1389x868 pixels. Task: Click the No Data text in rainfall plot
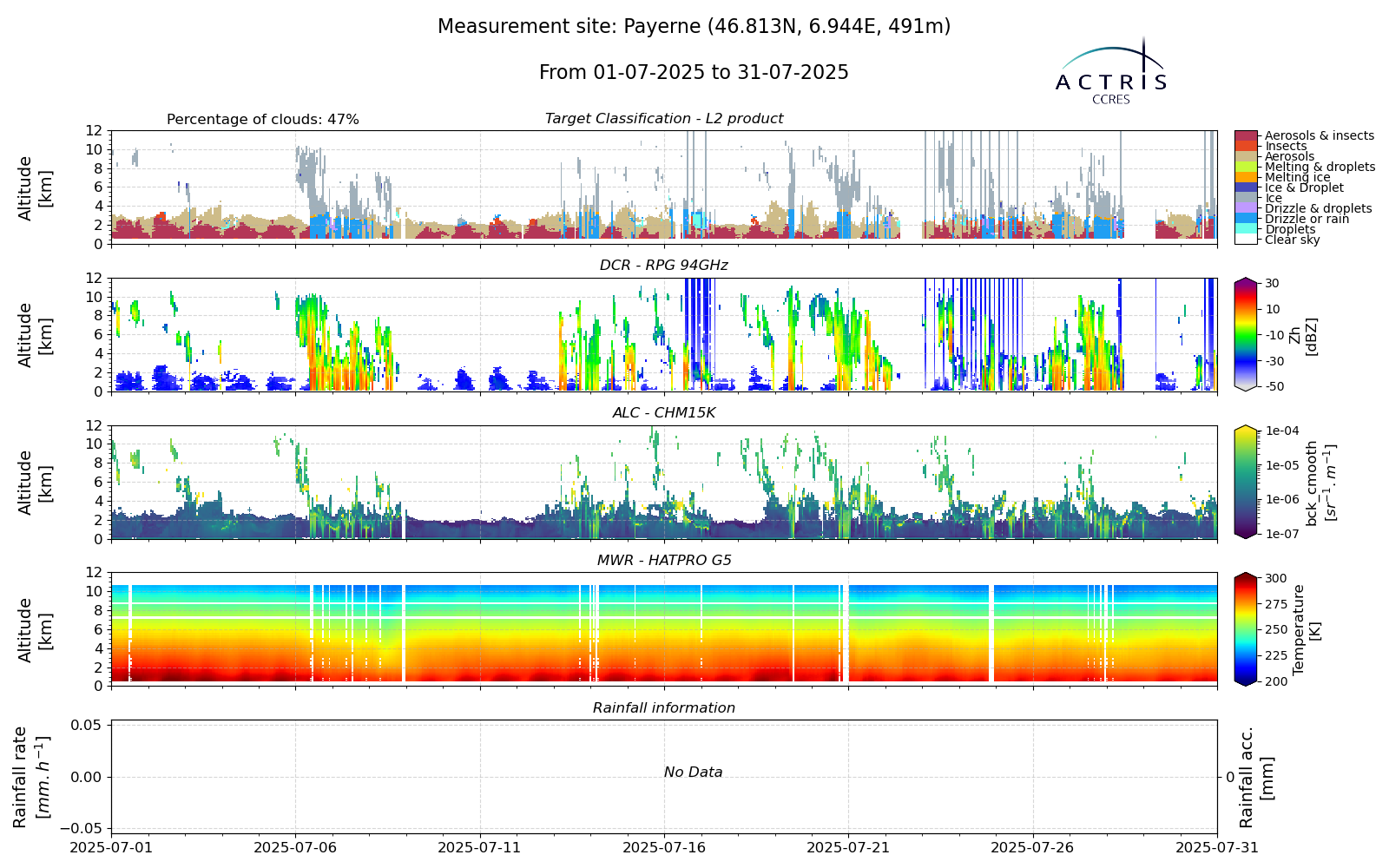[693, 773]
